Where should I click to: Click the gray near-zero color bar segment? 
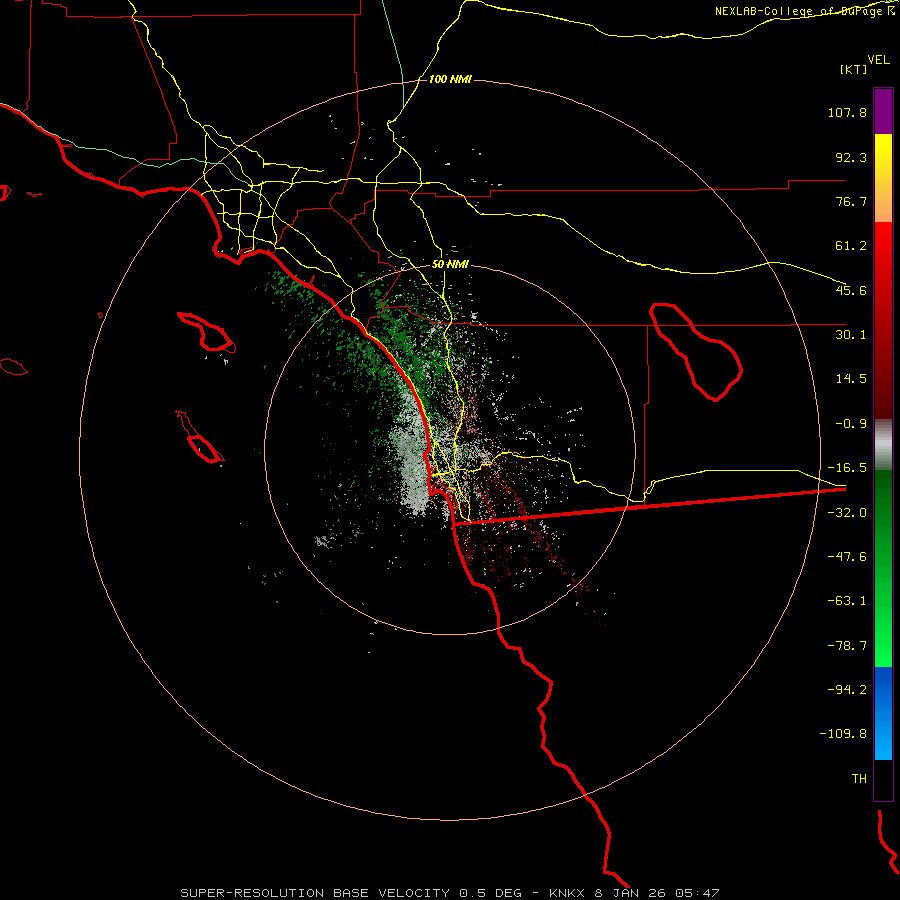(x=883, y=445)
